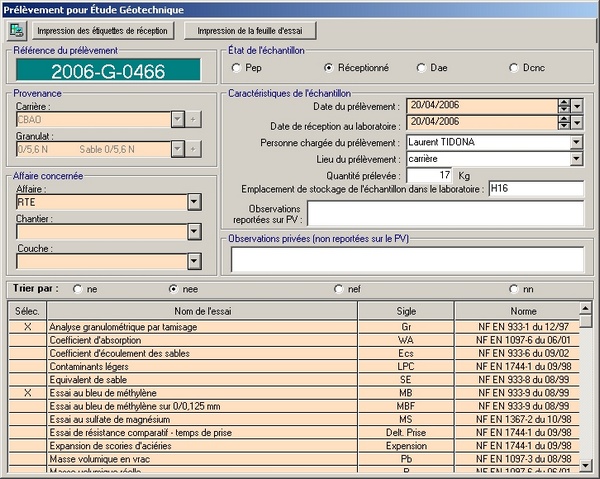Open the 'Affaire' dropdown showing RTE
600x479 pixels.
click(x=193, y=202)
